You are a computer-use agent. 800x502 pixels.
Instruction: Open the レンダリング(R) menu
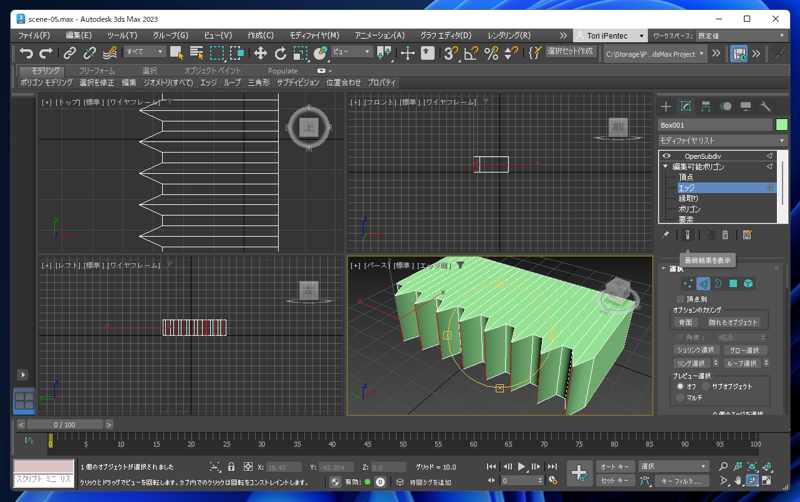509,35
